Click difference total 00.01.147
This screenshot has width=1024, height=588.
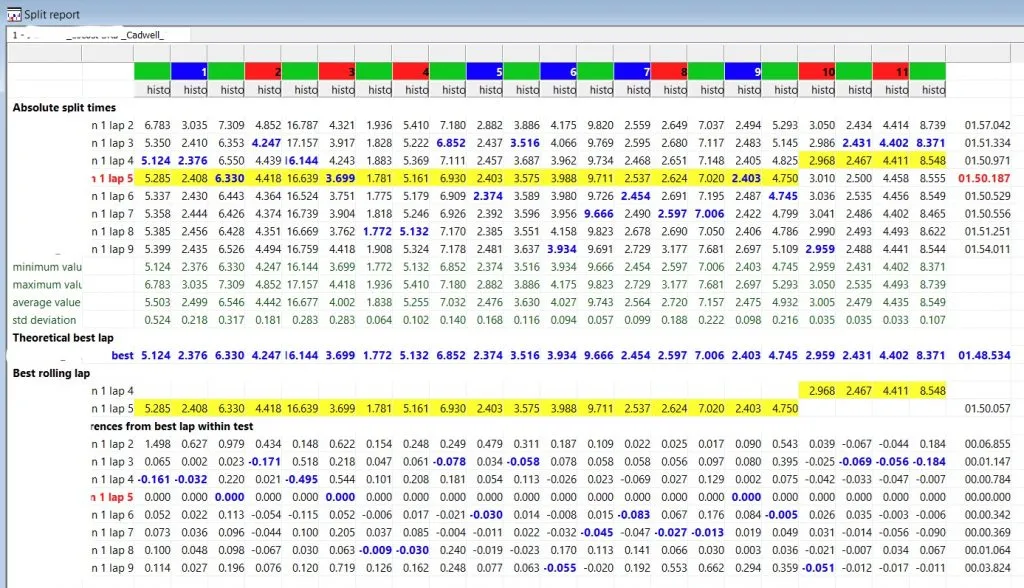click(x=987, y=461)
